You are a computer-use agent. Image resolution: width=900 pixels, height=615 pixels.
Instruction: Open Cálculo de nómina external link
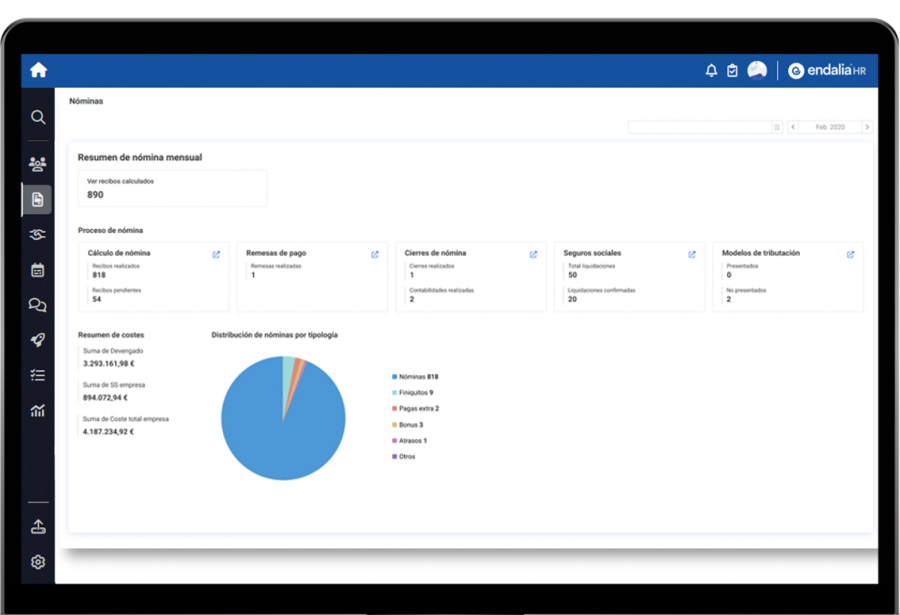pos(216,254)
